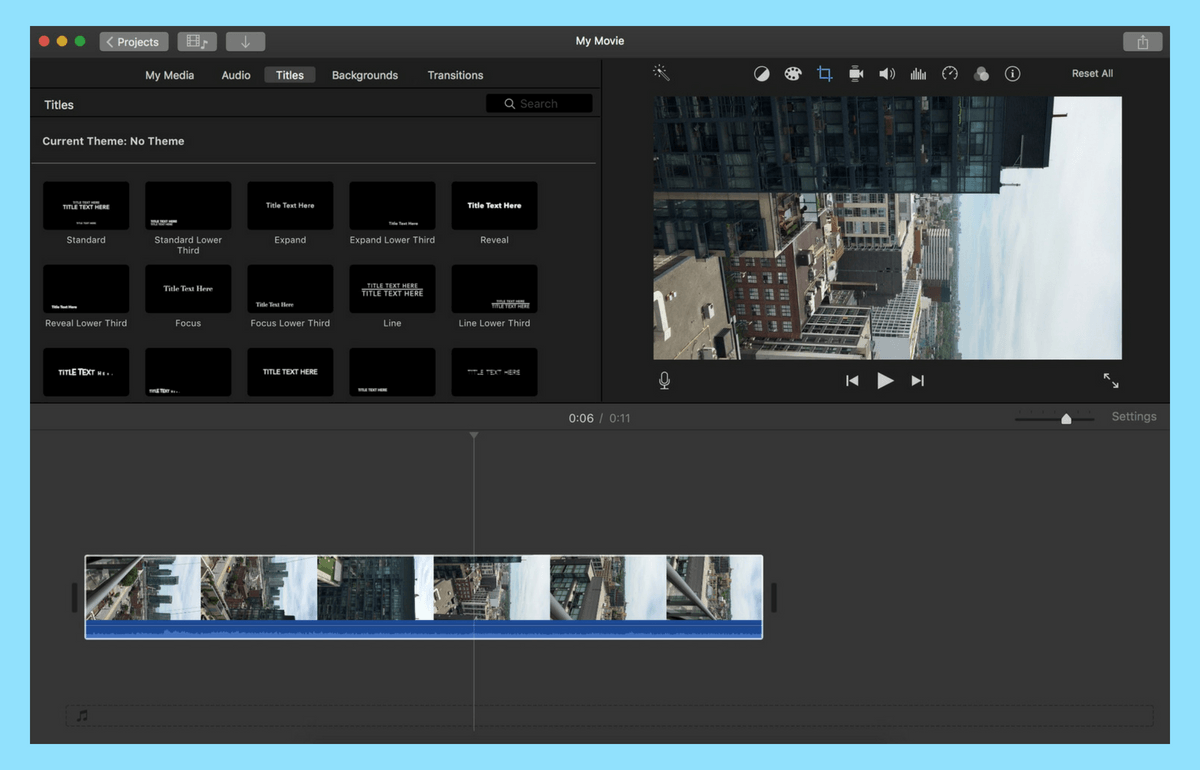Image resolution: width=1200 pixels, height=770 pixels.
Task: Select the Line Lower Third title
Action: (x=494, y=289)
